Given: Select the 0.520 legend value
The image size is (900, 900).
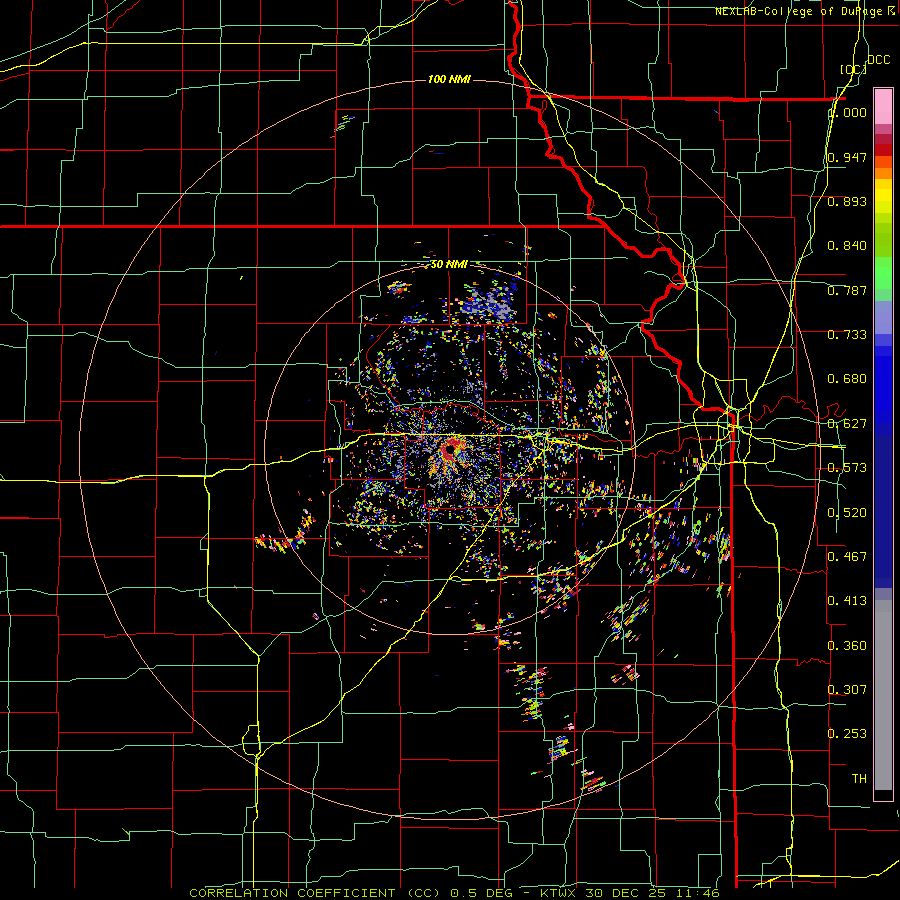Looking at the screenshot, I should 847,513.
